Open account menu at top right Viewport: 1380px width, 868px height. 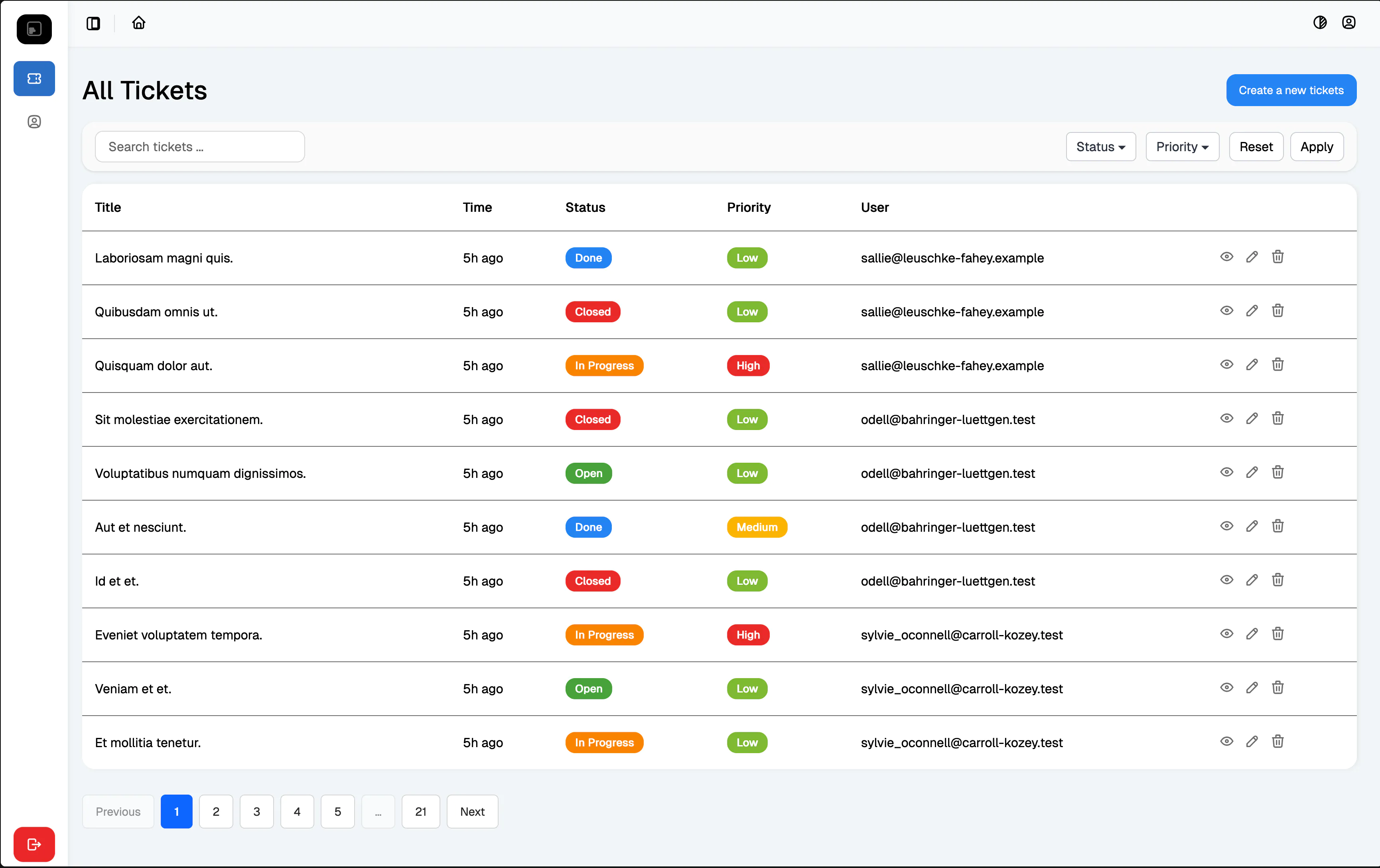pos(1348,22)
